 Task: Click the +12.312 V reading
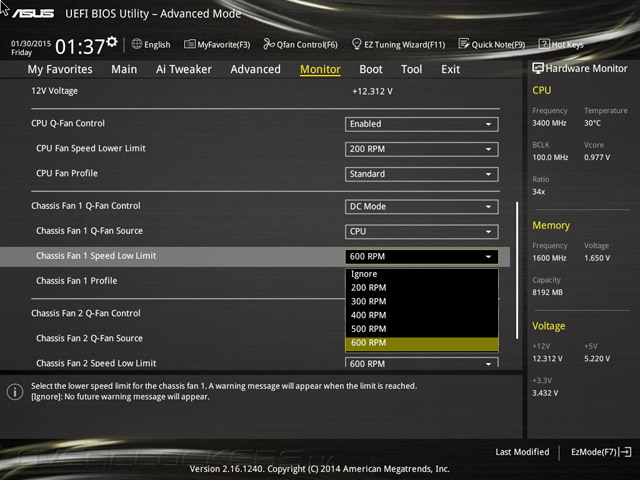pyautogui.click(x=372, y=91)
